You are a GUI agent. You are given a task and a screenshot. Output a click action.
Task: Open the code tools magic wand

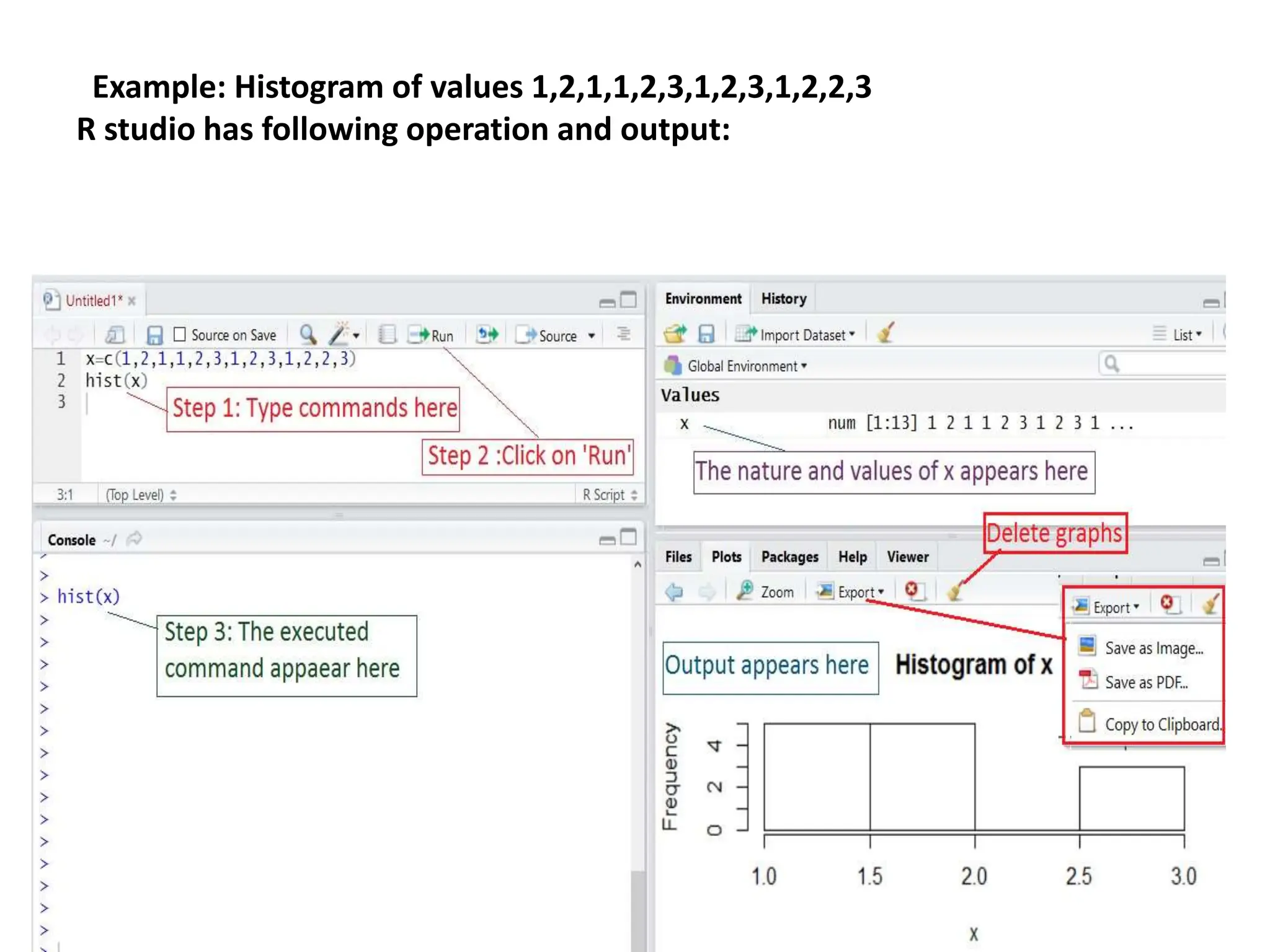point(340,335)
